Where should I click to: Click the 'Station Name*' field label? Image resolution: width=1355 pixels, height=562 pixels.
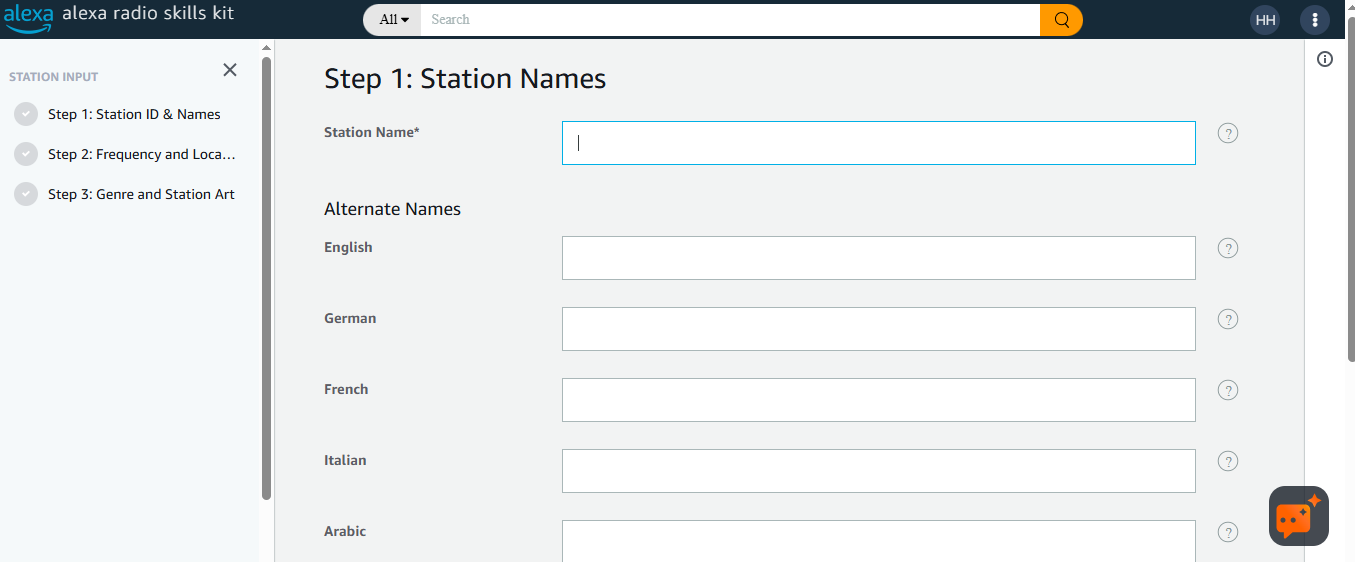click(x=372, y=132)
